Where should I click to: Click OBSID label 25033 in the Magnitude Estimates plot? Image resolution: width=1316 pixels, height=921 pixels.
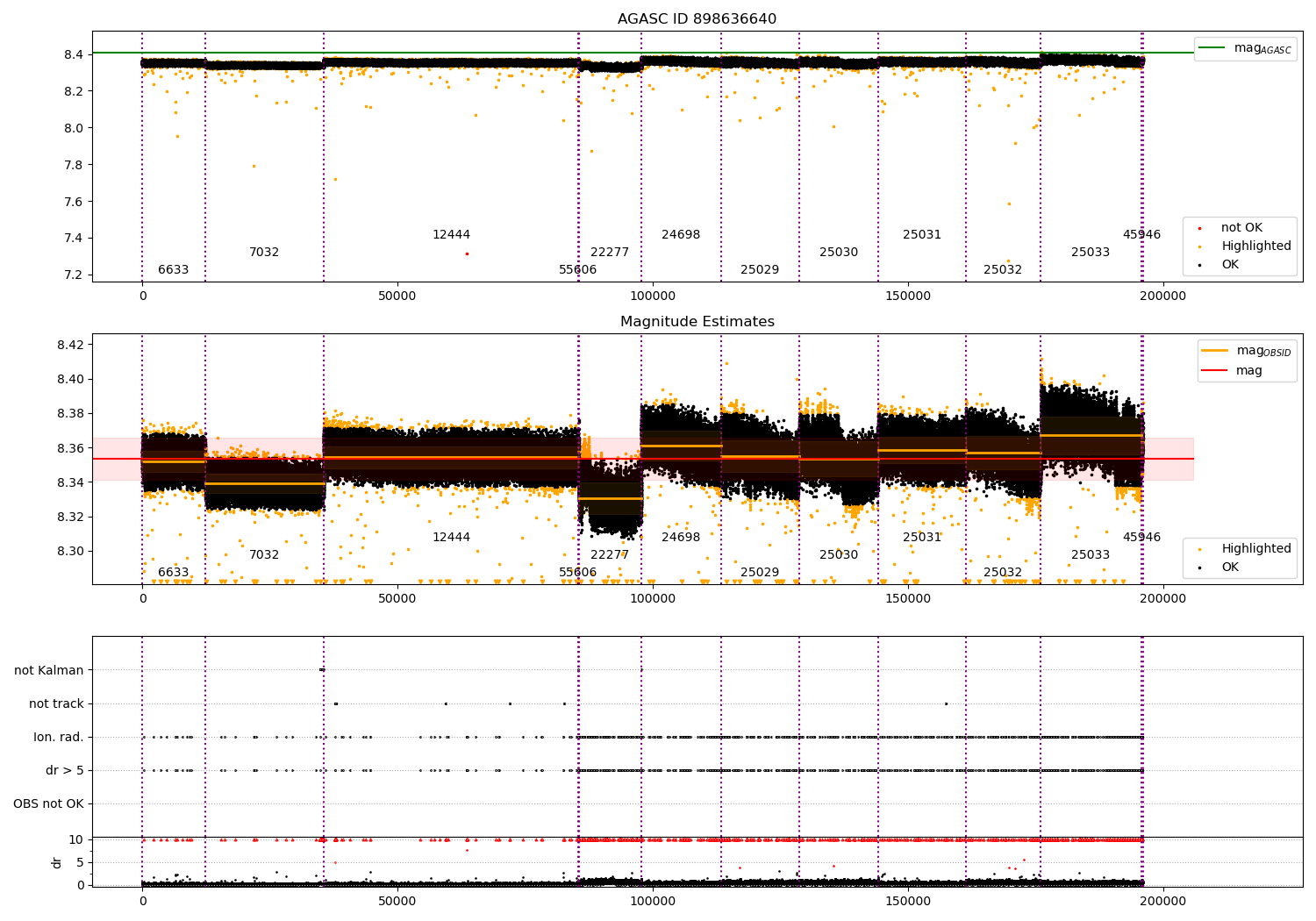(x=1091, y=555)
